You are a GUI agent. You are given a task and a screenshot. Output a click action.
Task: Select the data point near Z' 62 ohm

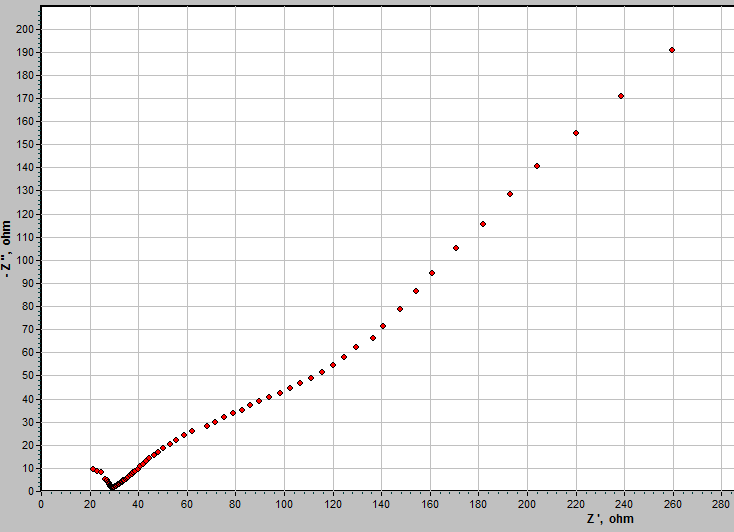[x=192, y=431]
